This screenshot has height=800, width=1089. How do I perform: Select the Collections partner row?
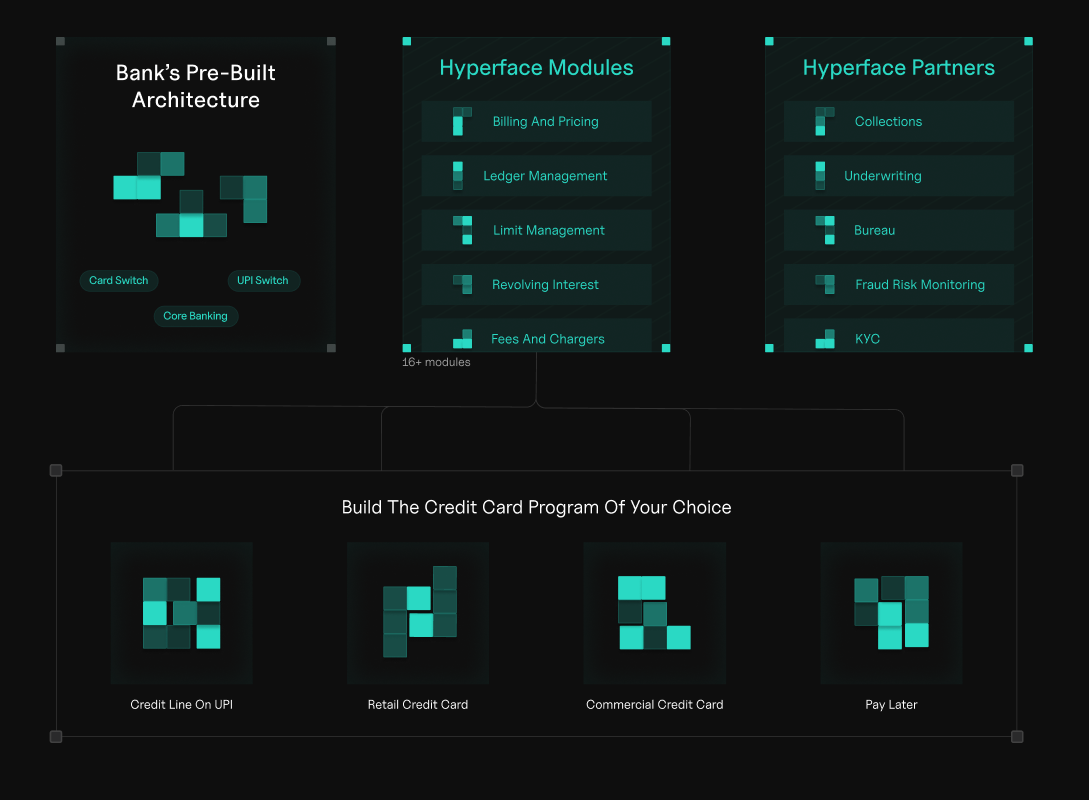[899, 121]
